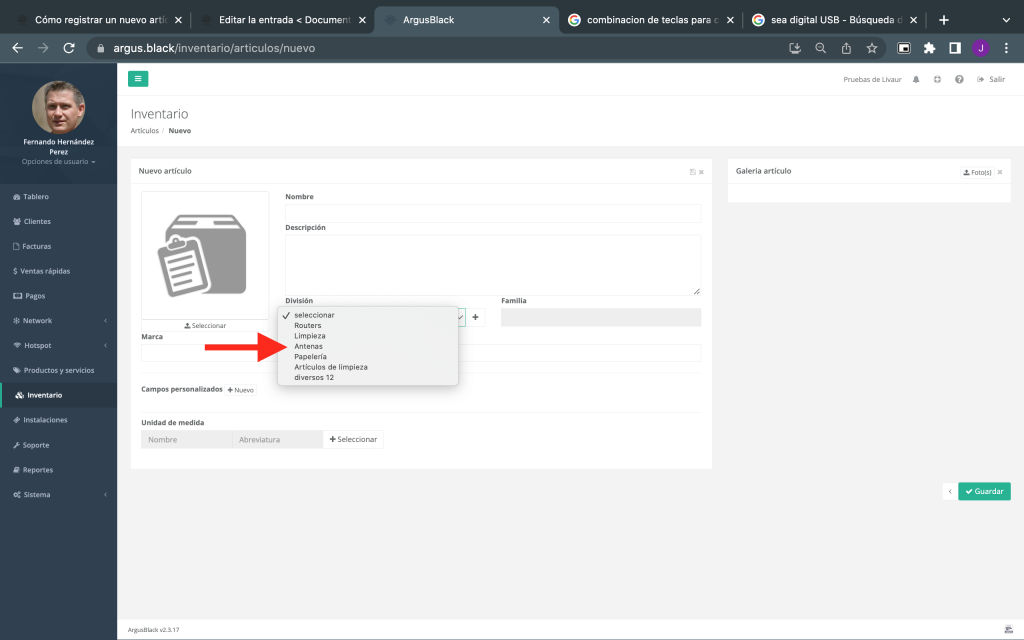Close the Galería artículo panel
1024x640 pixels.
coord(1000,172)
